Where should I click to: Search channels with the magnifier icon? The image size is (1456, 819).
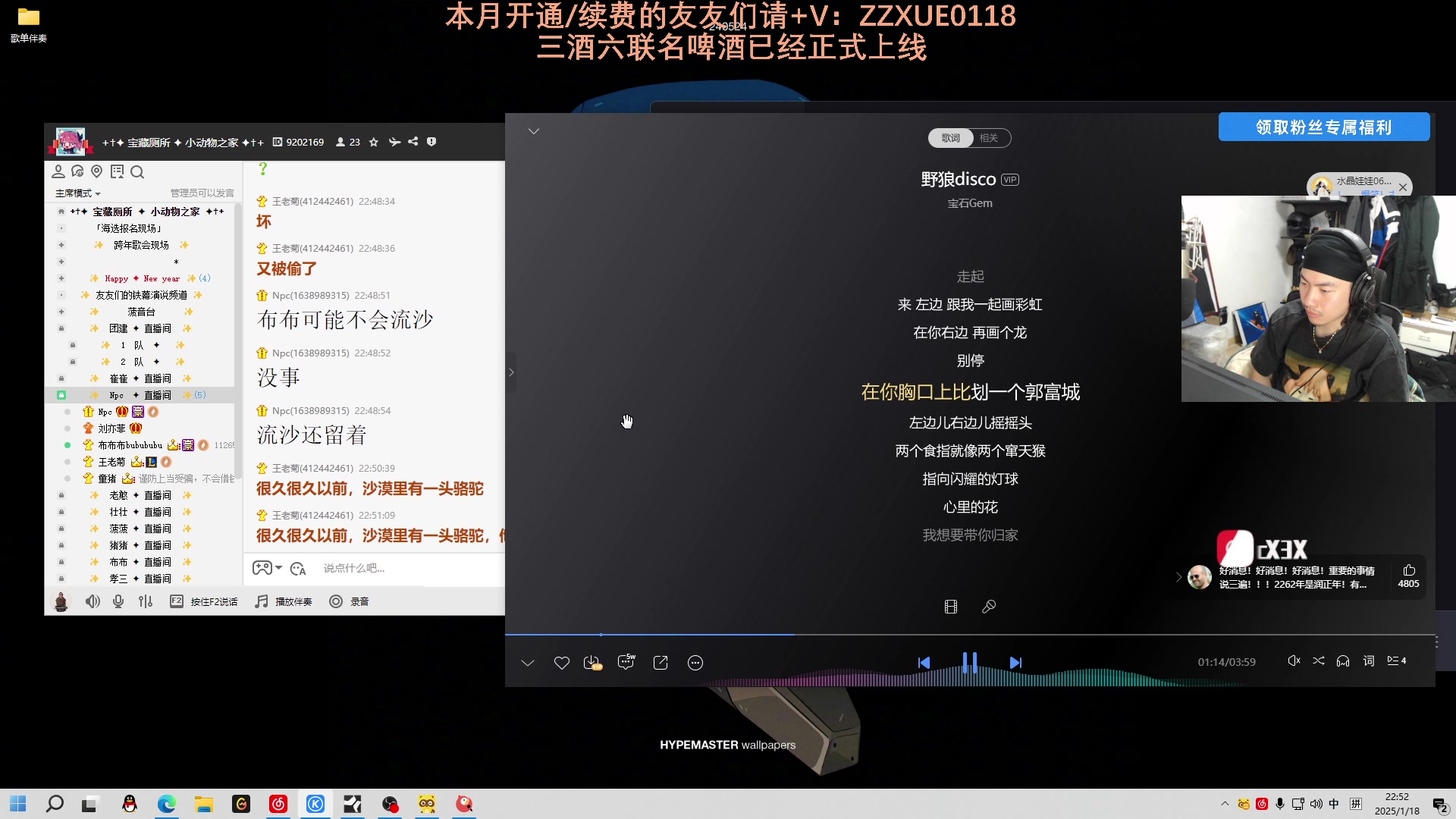[137, 172]
